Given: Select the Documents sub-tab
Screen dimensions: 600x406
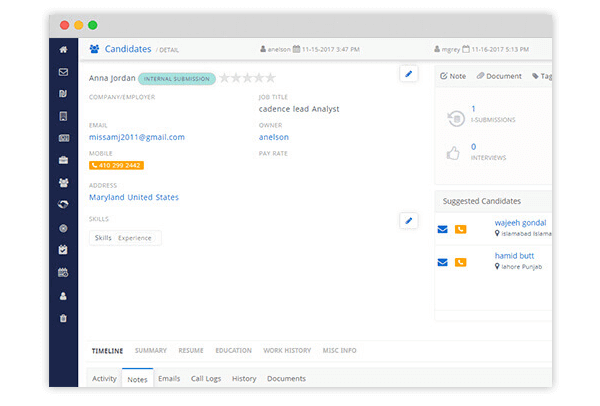Looking at the screenshot, I should click(x=286, y=378).
